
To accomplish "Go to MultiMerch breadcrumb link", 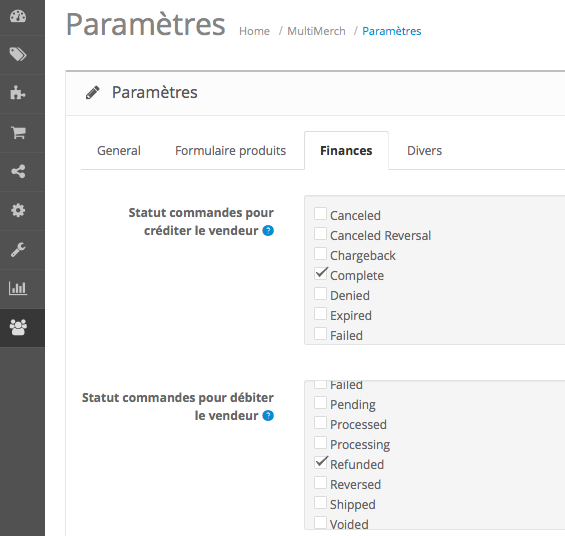I will tap(316, 31).
